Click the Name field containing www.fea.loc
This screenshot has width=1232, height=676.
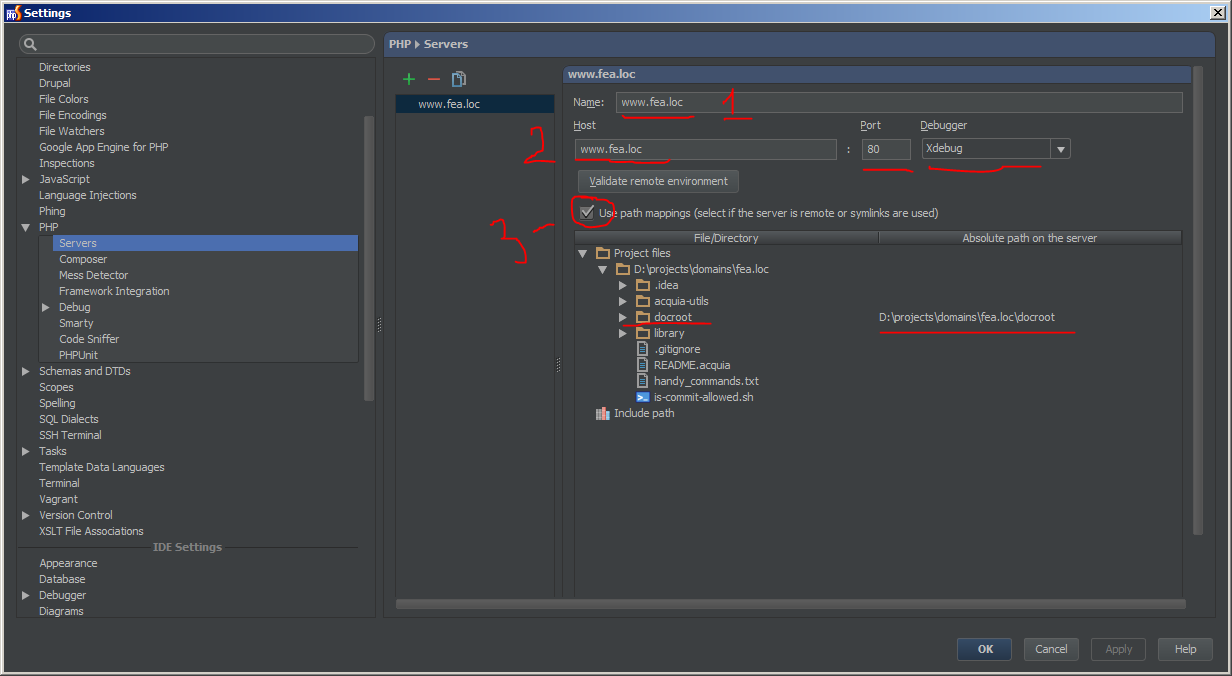[898, 102]
